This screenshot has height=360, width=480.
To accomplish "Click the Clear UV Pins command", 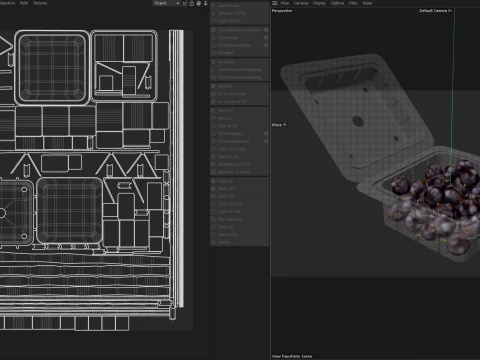I will (239, 21).
